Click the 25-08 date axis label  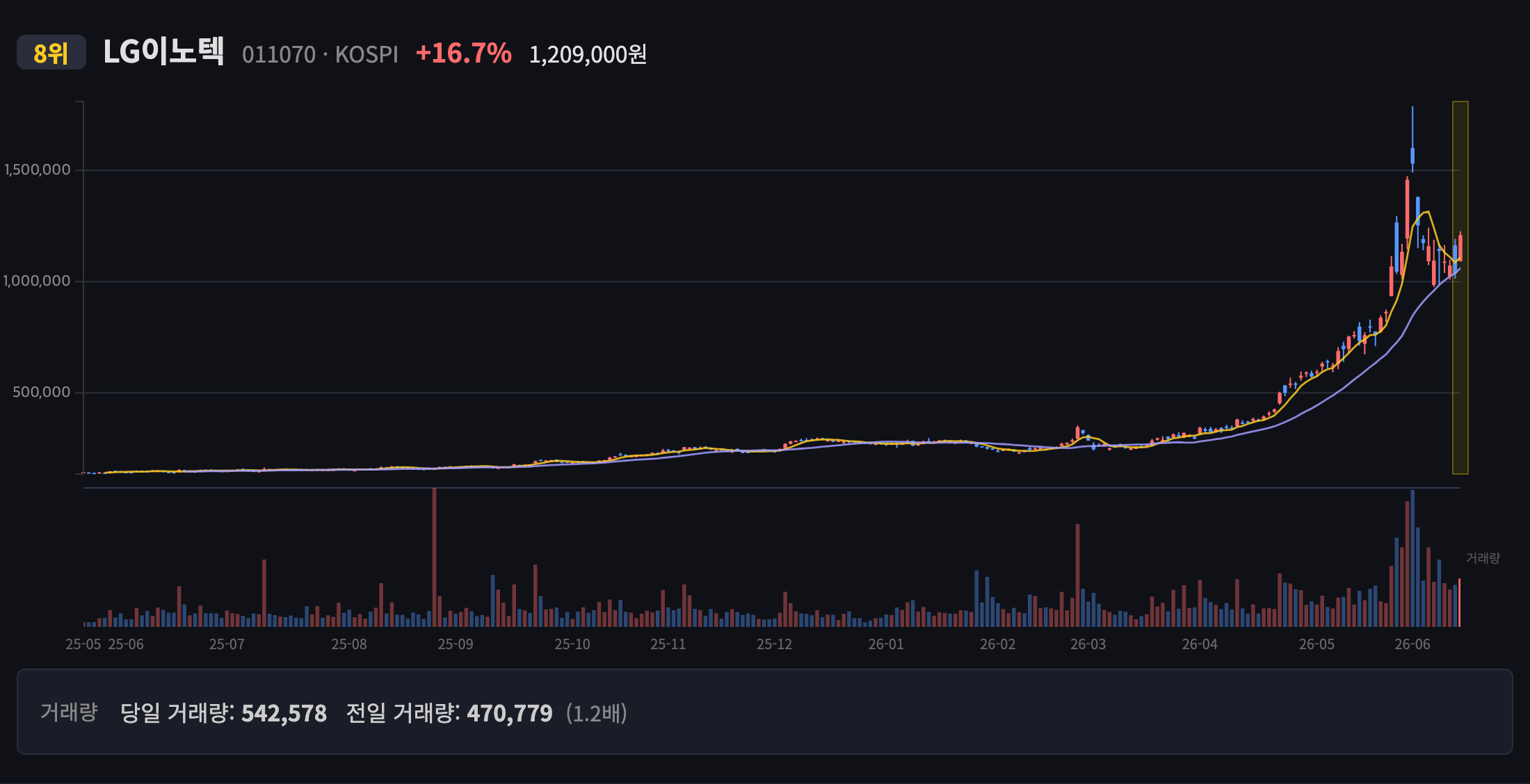click(x=349, y=644)
